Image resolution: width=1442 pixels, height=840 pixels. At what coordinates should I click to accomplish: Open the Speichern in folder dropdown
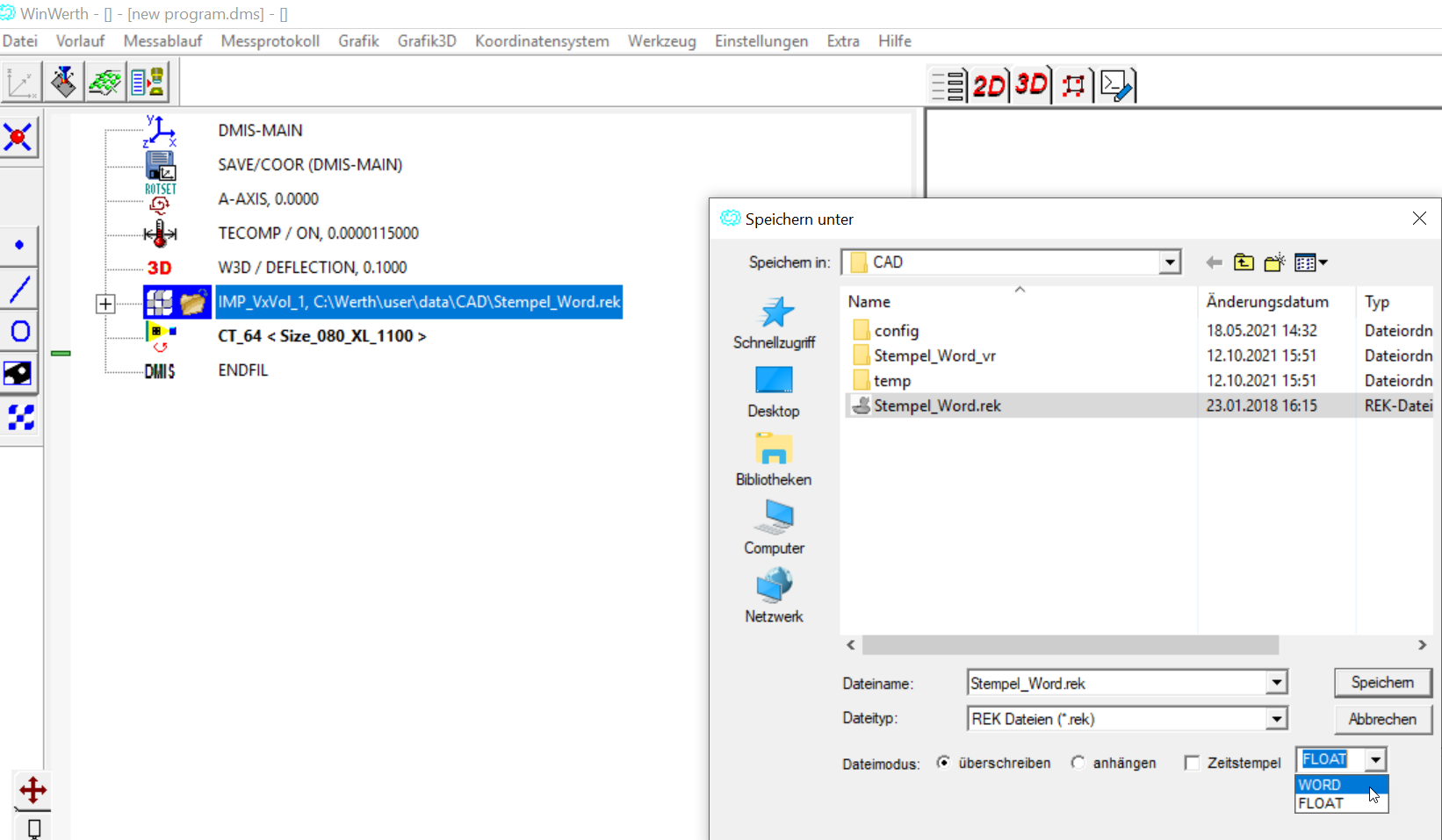coord(1169,262)
